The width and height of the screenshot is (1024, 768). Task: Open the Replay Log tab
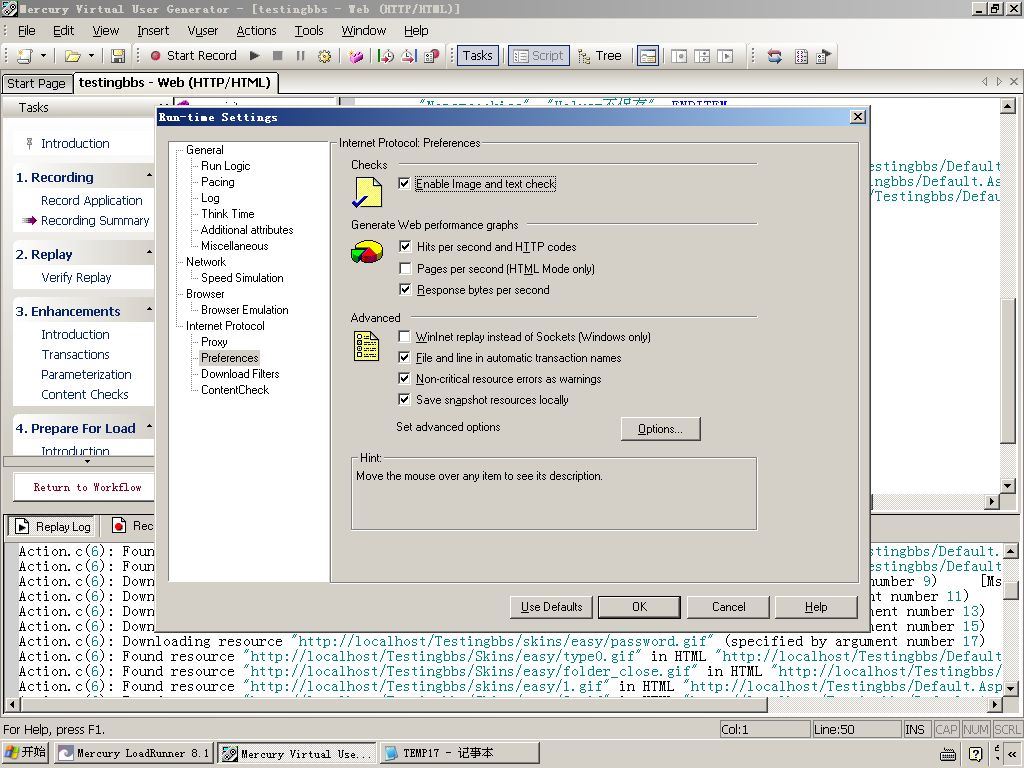[52, 526]
